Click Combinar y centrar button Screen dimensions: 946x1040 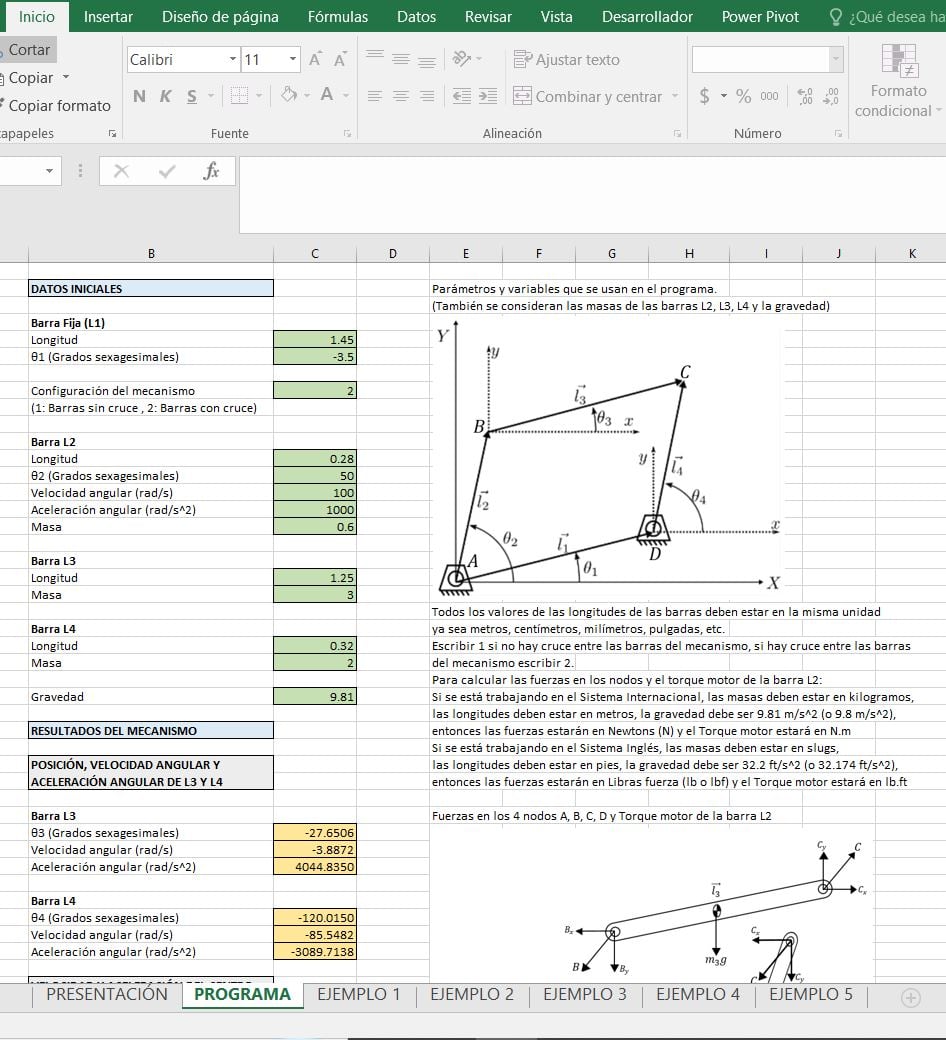tap(587, 96)
